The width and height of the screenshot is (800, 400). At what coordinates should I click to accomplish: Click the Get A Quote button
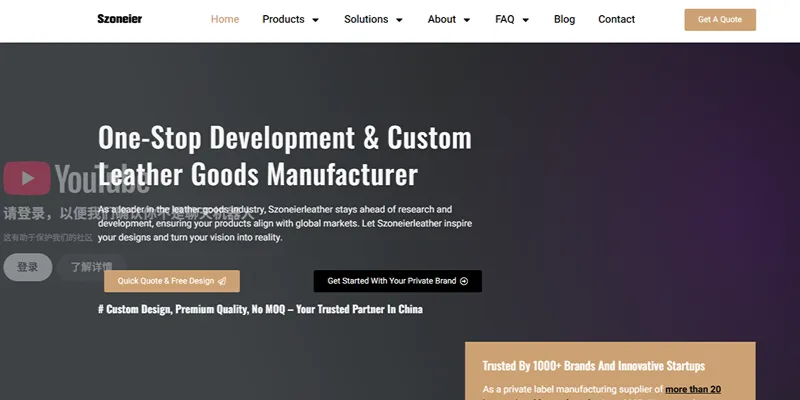tap(720, 19)
